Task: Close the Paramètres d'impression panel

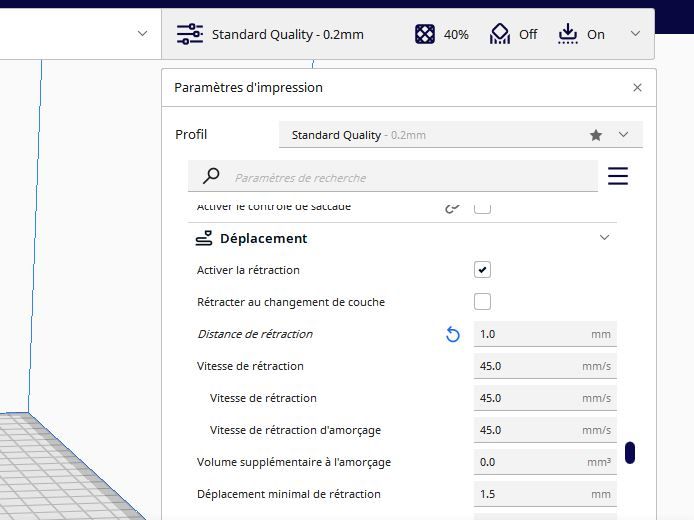Action: click(x=637, y=88)
